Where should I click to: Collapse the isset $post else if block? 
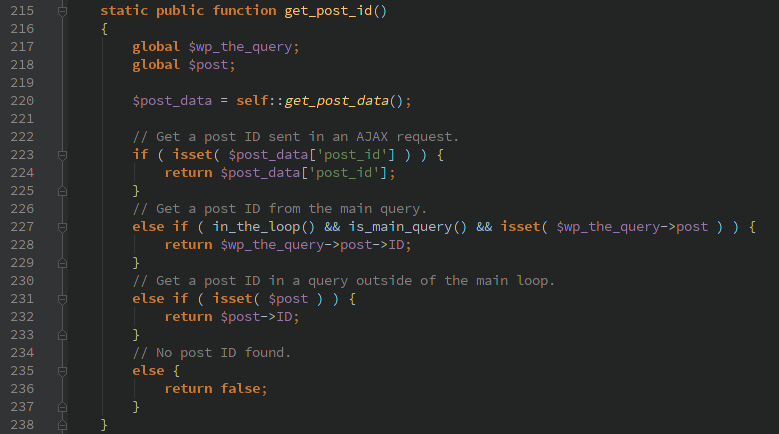point(62,299)
